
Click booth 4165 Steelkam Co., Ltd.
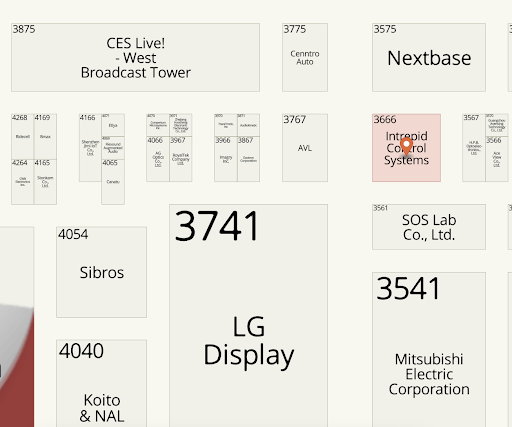click(x=45, y=182)
